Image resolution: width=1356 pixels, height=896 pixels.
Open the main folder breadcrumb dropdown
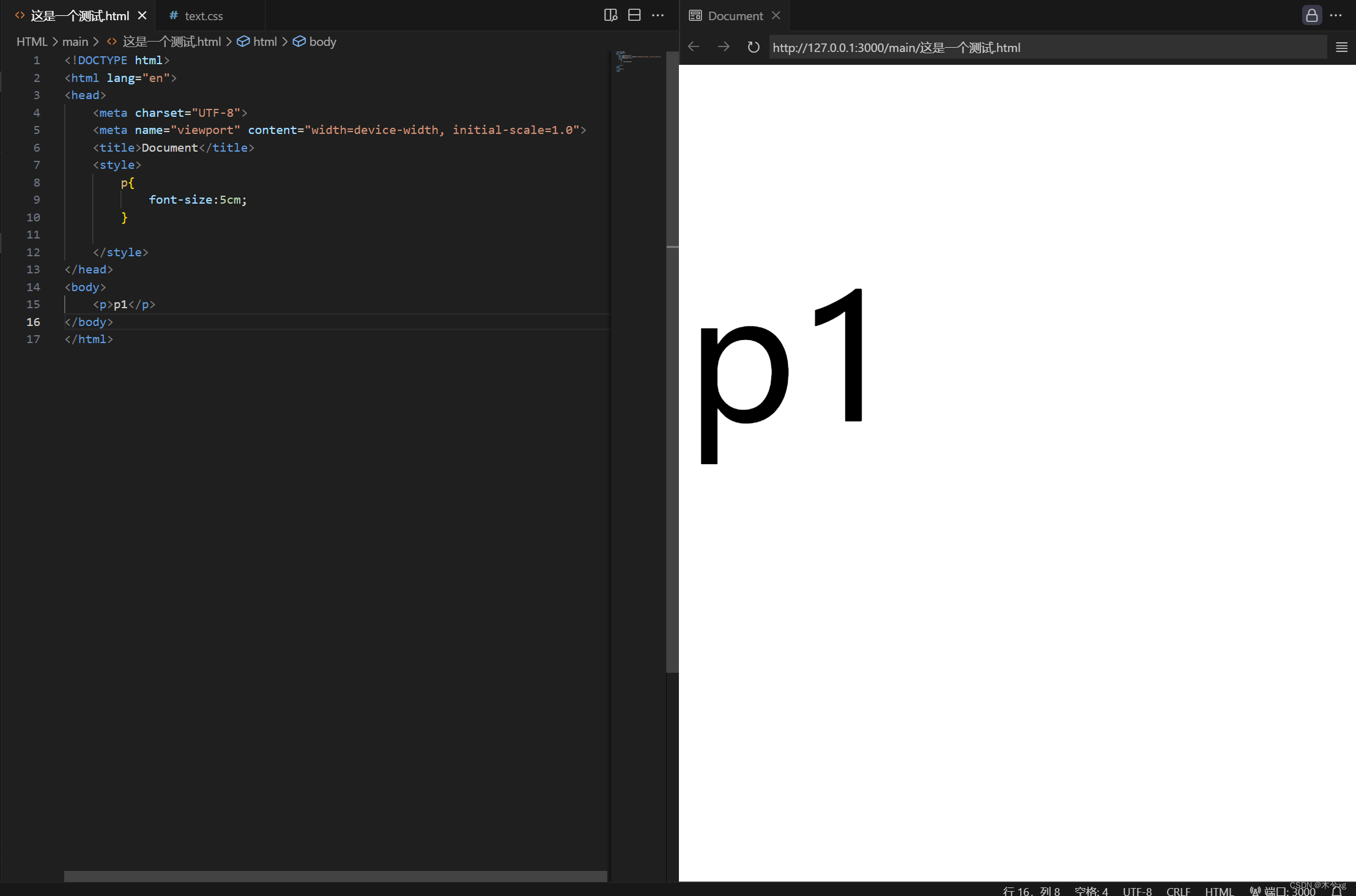75,41
